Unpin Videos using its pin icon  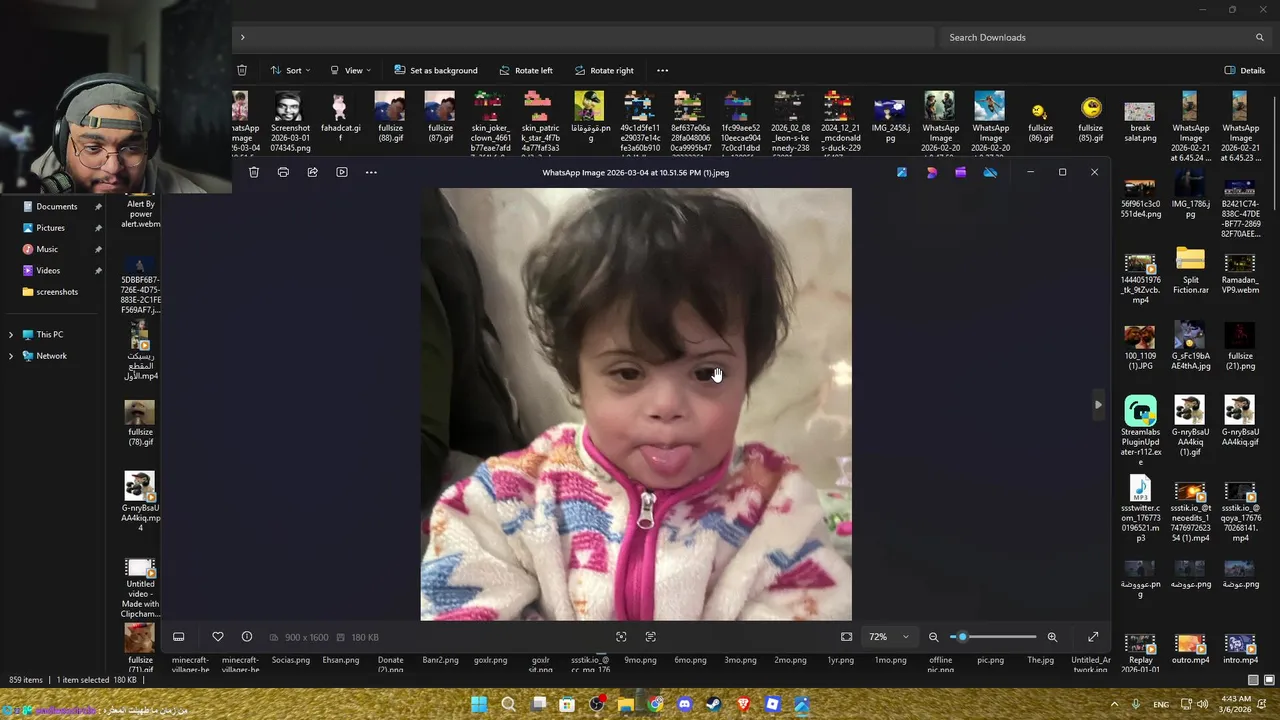point(98,270)
